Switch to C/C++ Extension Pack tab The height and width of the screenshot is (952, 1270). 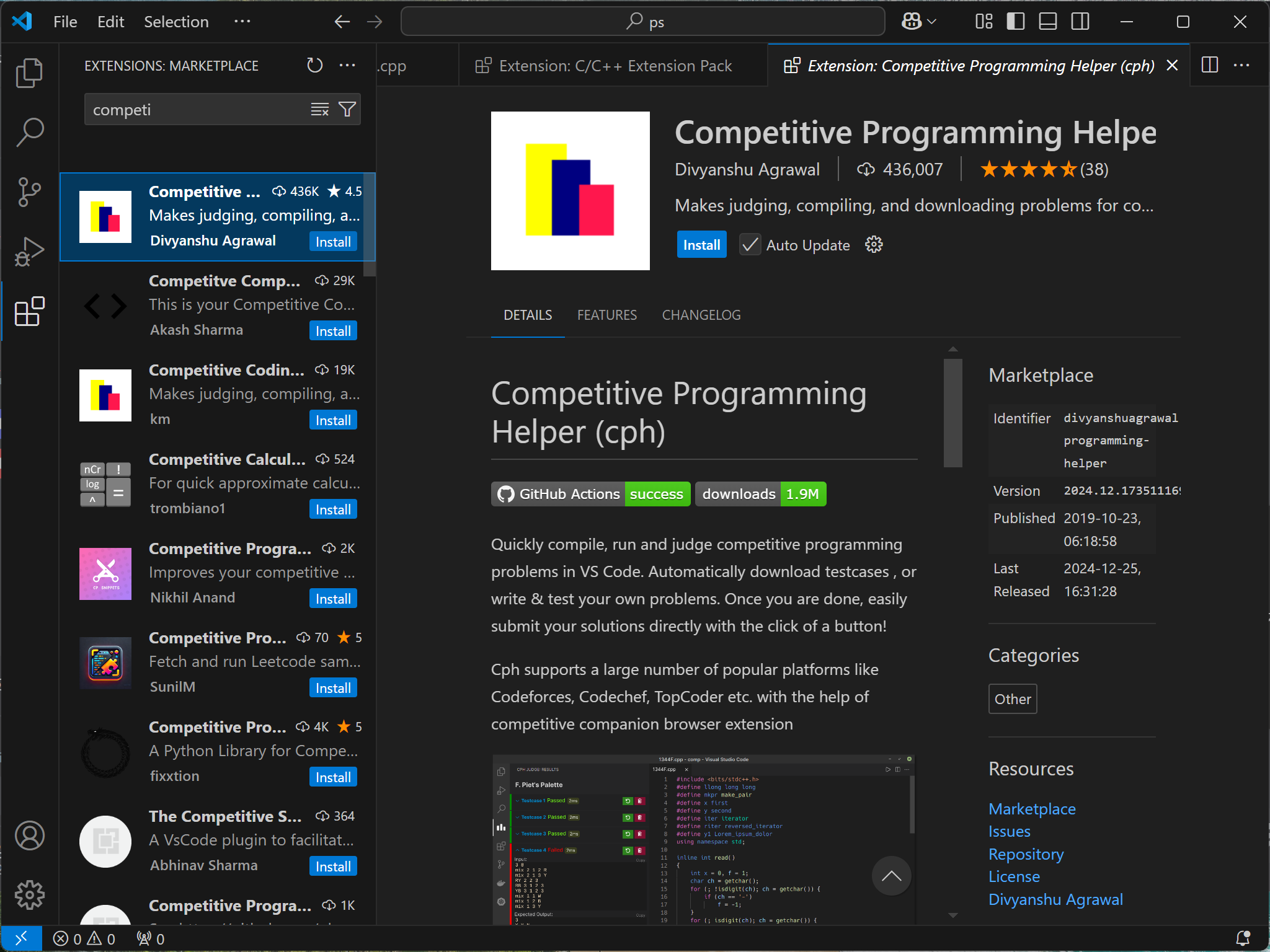(x=613, y=65)
